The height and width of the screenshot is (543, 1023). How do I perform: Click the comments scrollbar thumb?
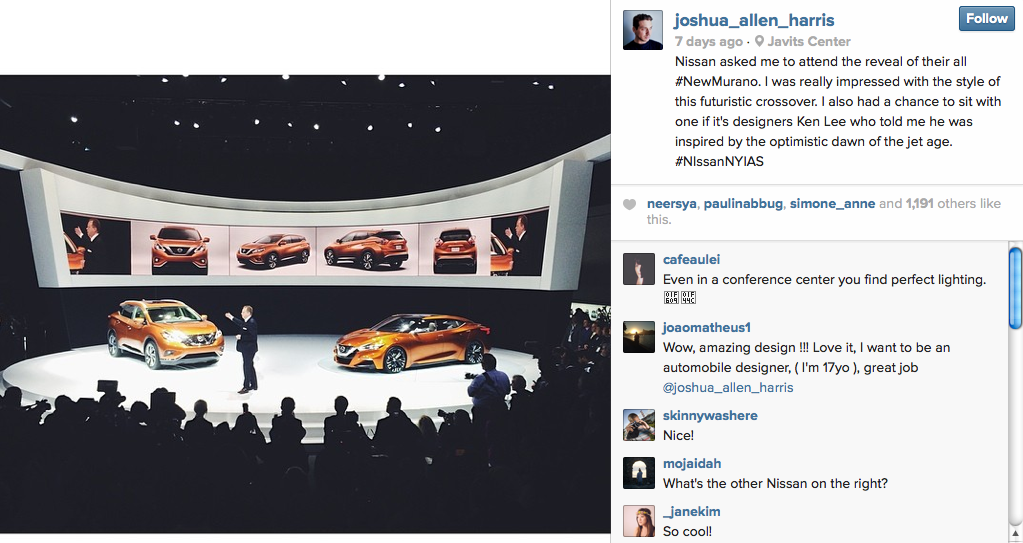coord(1015,288)
